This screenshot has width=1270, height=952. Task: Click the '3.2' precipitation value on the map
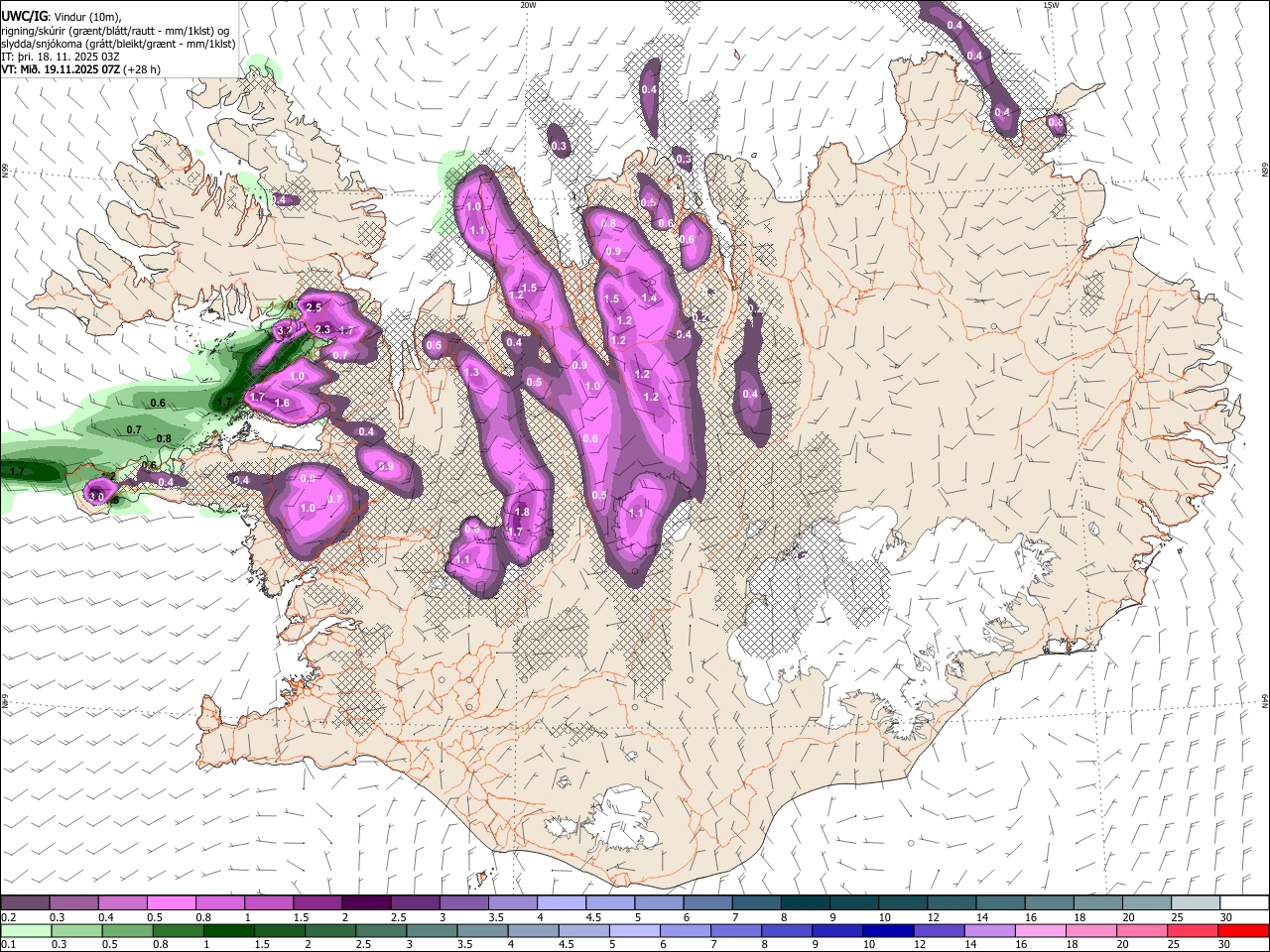click(x=284, y=330)
